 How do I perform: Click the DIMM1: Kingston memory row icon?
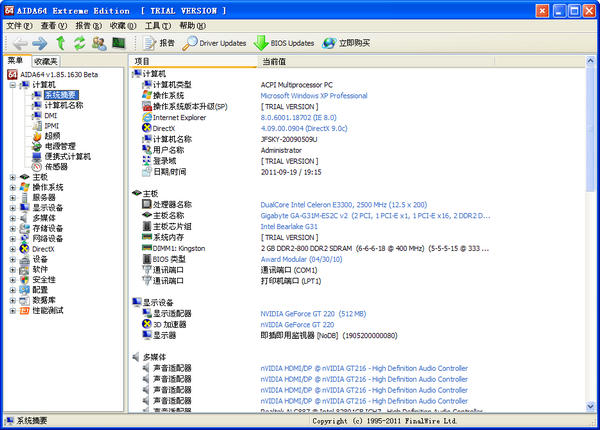point(147,248)
